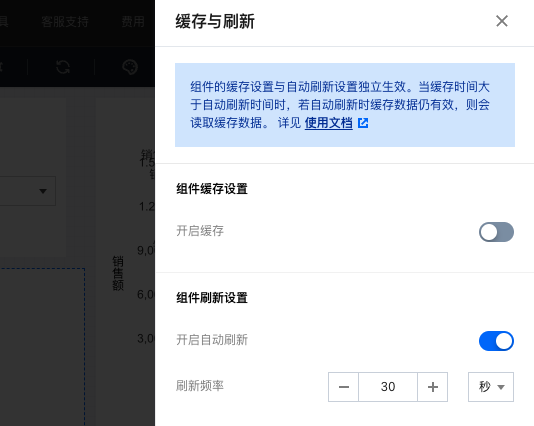The image size is (534, 426).
Task: Open the 使用文档 link
Action: pos(328,123)
